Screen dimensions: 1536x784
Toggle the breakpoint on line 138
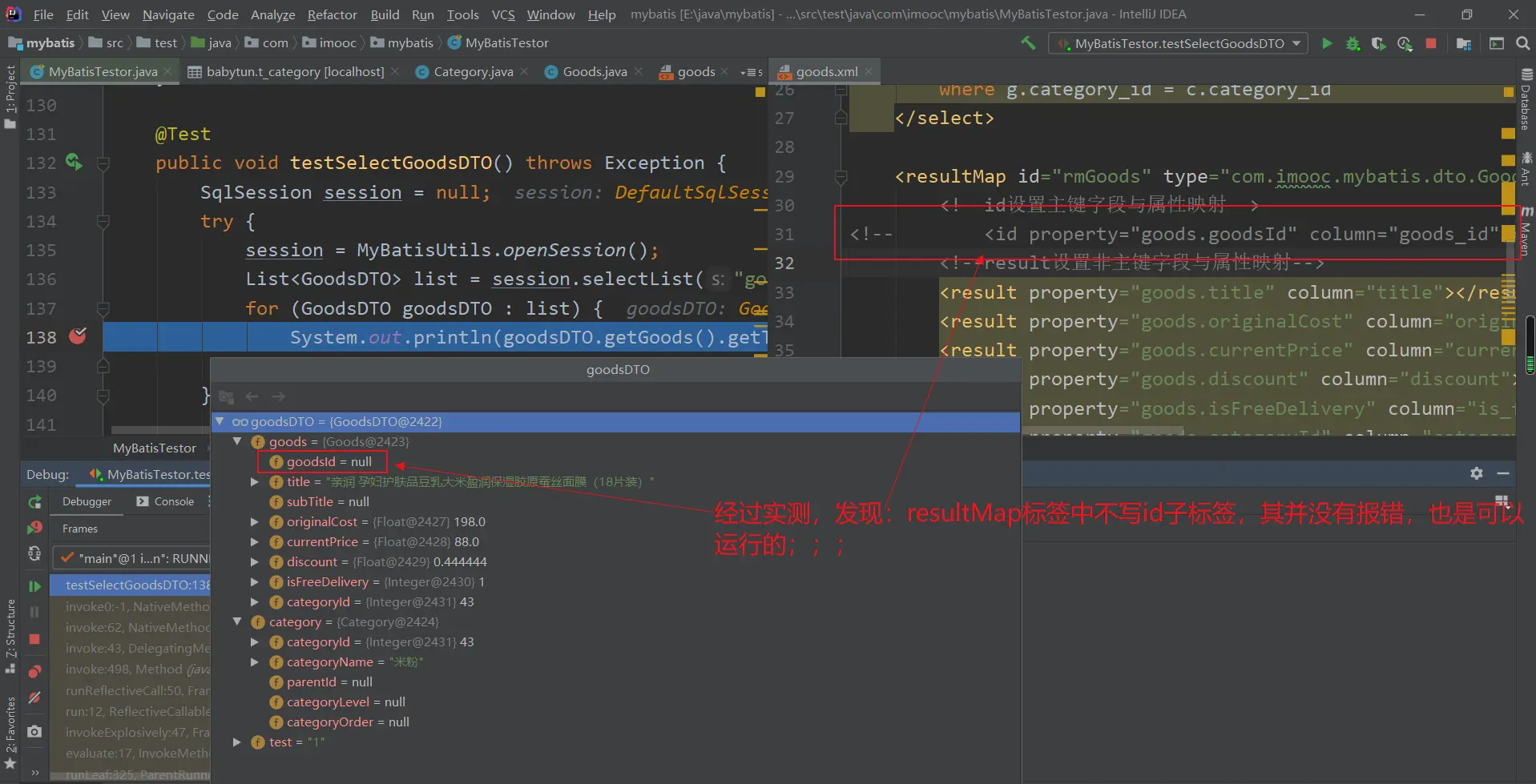click(x=78, y=337)
